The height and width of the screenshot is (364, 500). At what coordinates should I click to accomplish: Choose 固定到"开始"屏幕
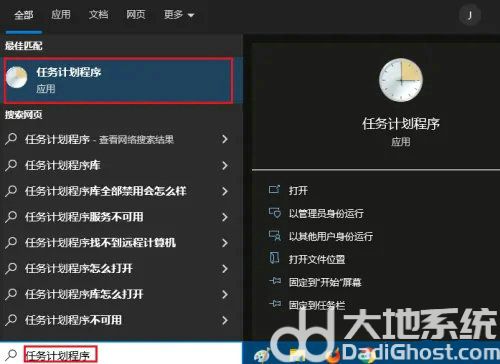[x=325, y=283]
